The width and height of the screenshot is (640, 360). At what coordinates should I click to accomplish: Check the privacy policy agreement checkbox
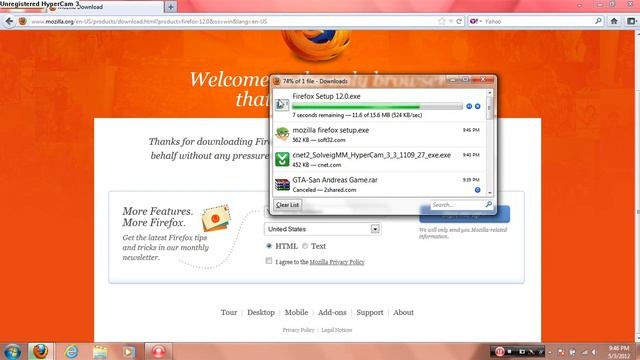269,261
